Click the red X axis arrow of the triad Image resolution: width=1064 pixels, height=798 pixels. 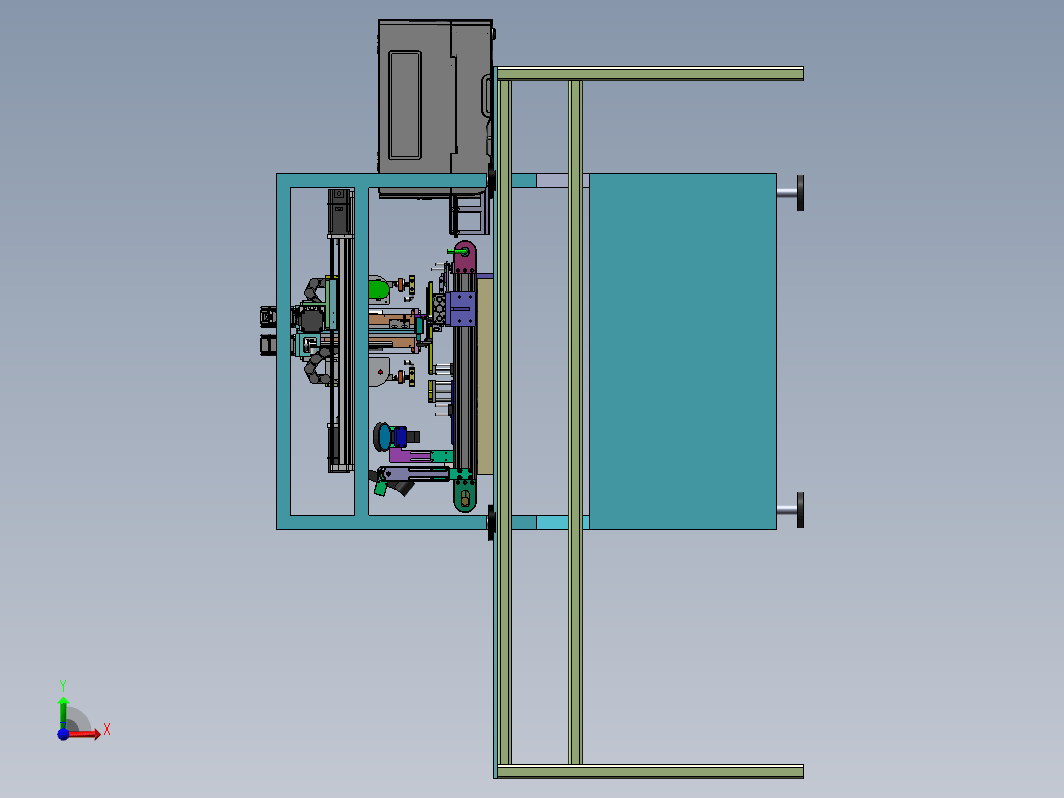(85, 733)
